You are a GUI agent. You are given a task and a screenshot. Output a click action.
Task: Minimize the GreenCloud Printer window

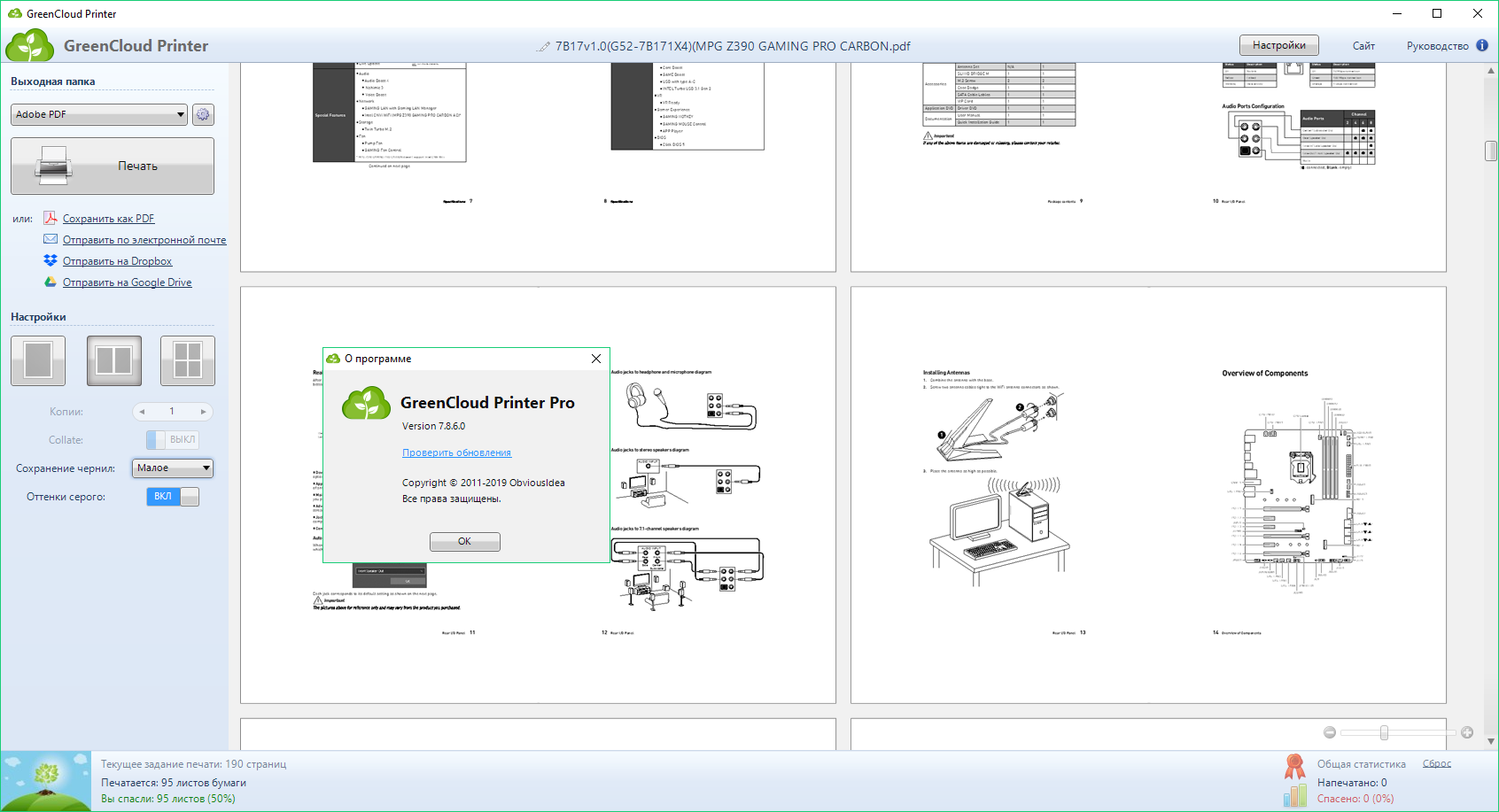[1397, 13]
